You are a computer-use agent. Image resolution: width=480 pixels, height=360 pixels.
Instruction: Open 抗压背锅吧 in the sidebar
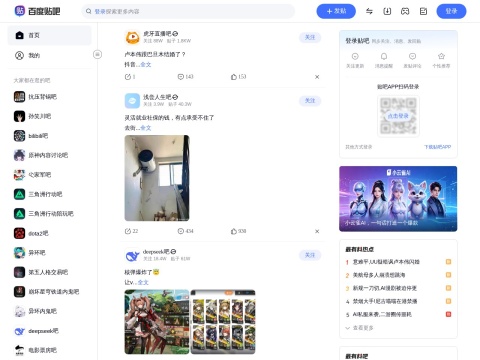[35, 97]
